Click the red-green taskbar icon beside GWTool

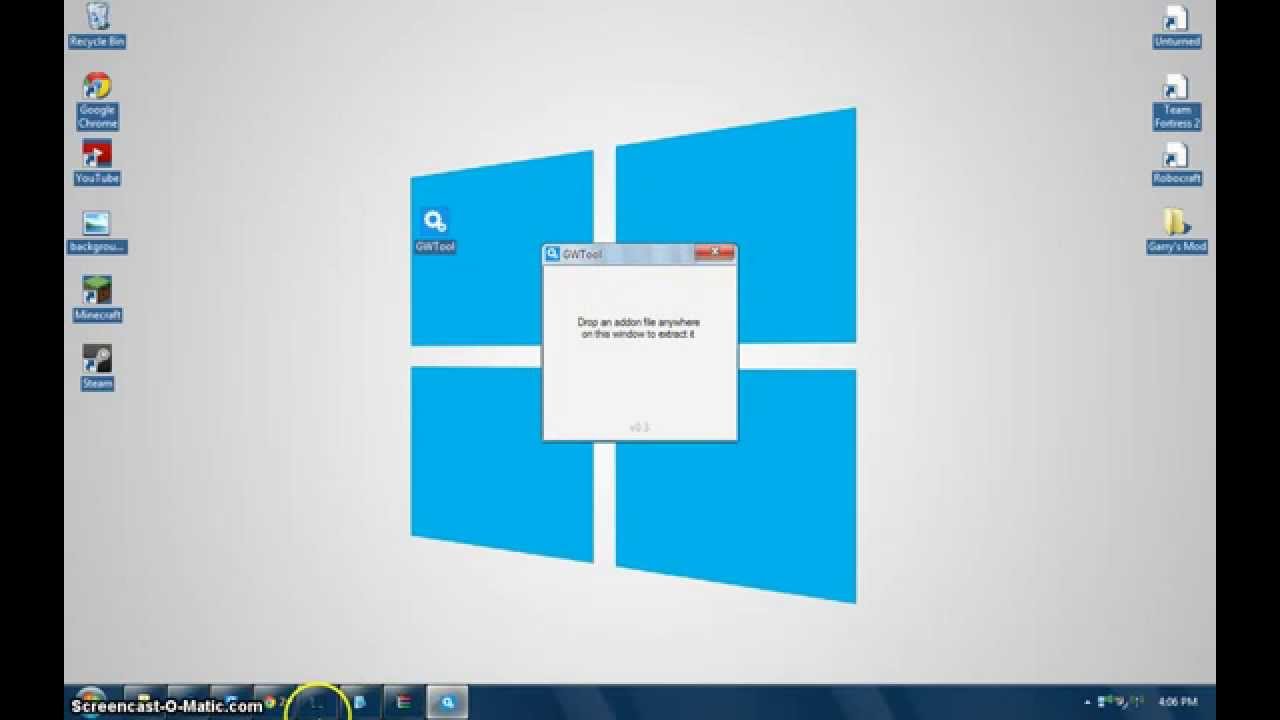(404, 702)
